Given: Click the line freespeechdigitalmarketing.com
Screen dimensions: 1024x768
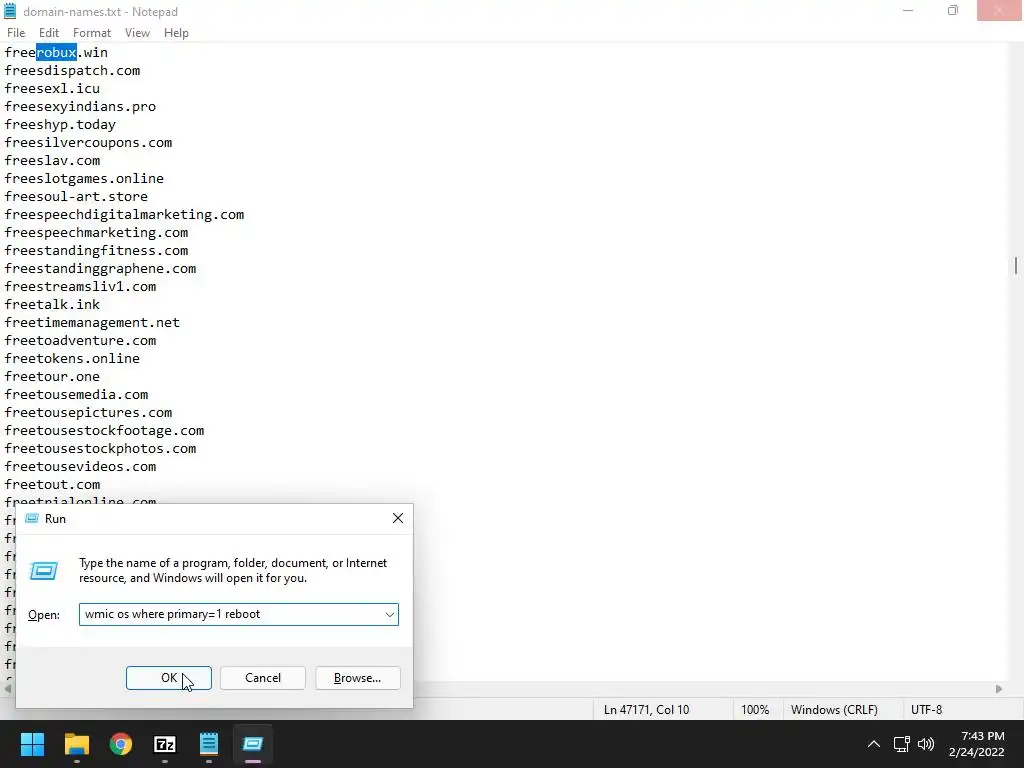Looking at the screenshot, I should 124,215.
